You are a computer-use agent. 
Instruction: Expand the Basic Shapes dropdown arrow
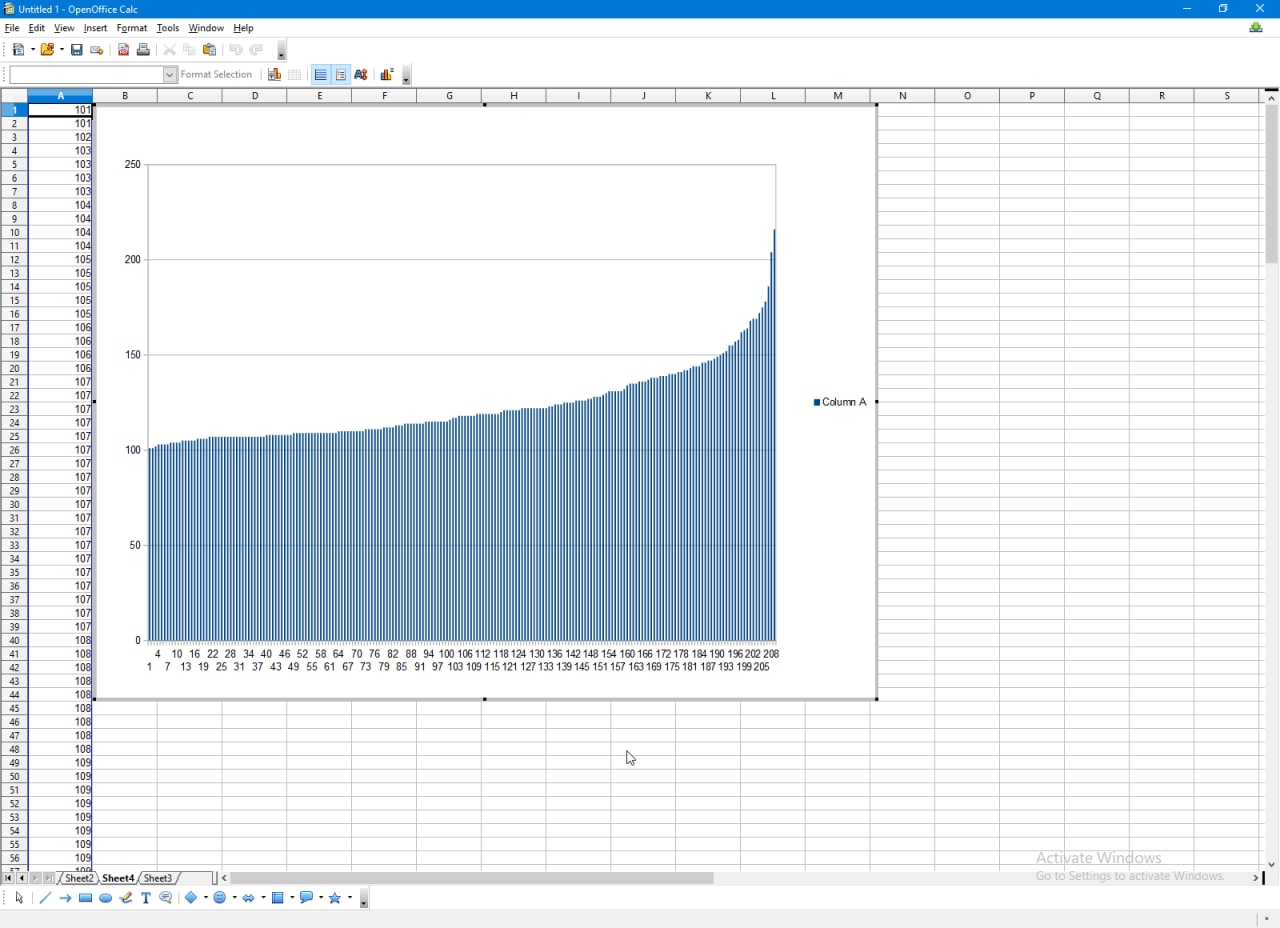tap(205, 898)
